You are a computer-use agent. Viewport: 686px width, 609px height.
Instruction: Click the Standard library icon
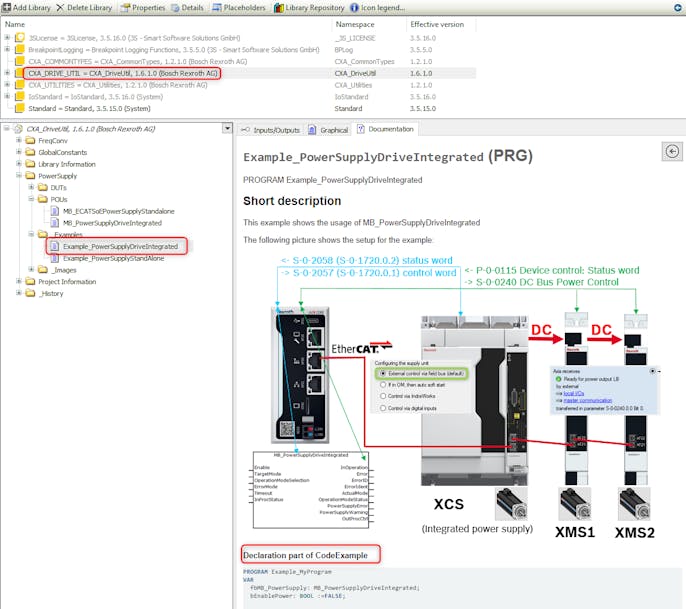20,108
